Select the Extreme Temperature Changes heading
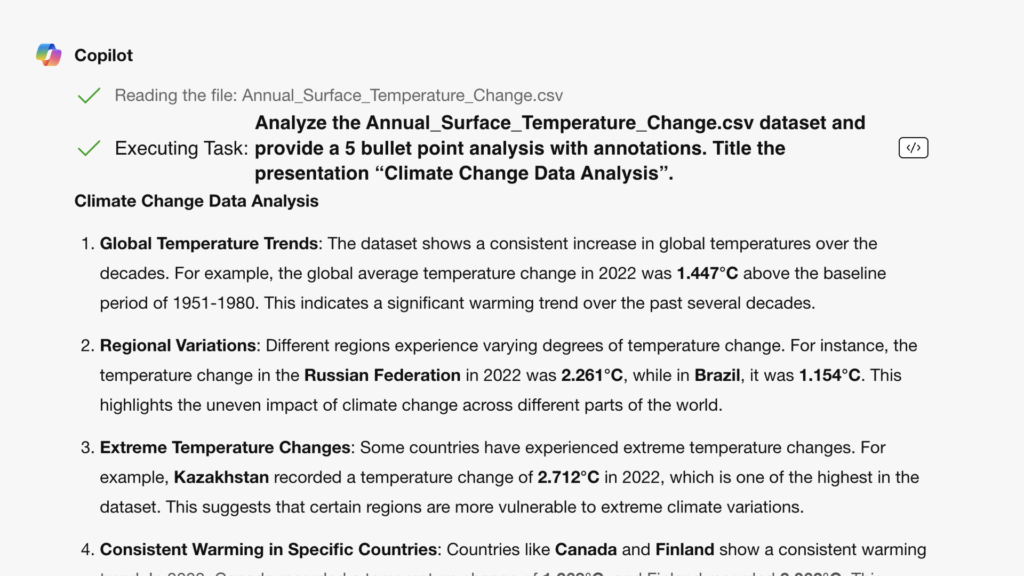The height and width of the screenshot is (576, 1024). coord(225,447)
